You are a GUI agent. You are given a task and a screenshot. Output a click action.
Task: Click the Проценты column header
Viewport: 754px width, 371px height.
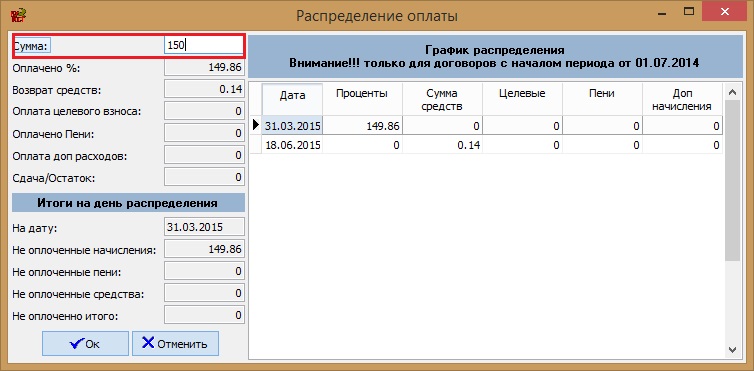pyautogui.click(x=362, y=99)
